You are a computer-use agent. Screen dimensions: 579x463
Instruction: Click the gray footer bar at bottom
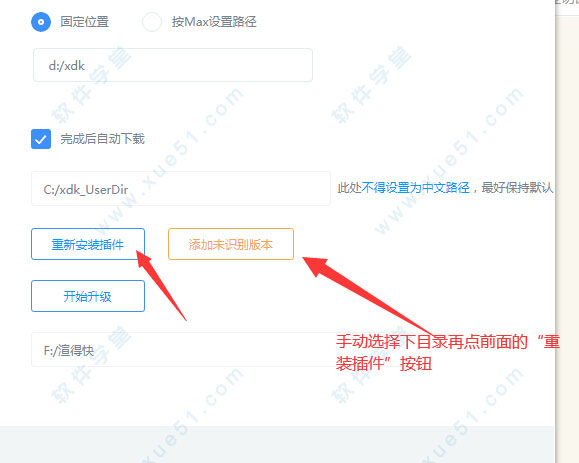(277, 445)
